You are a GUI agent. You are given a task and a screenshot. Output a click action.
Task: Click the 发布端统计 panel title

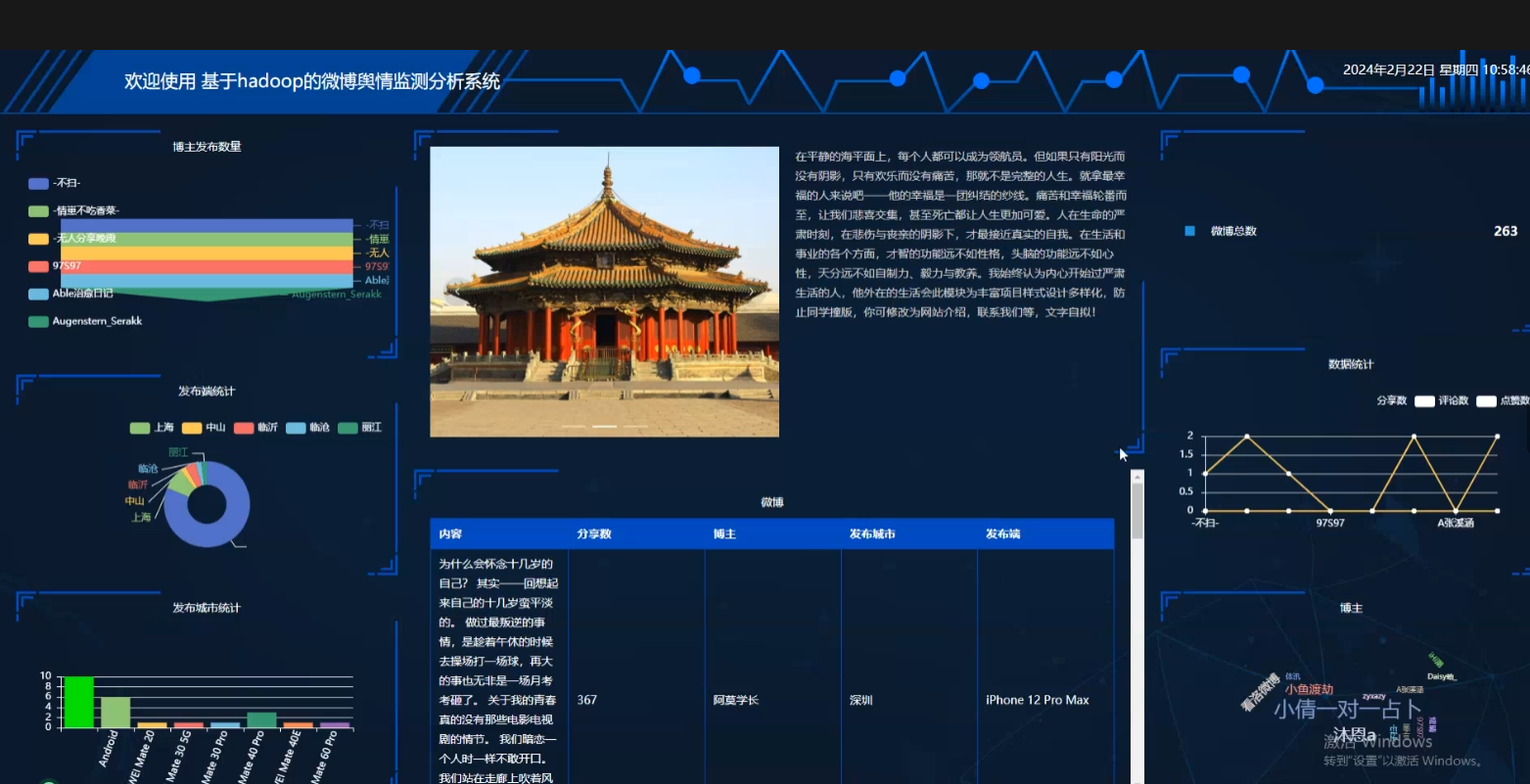coord(207,392)
